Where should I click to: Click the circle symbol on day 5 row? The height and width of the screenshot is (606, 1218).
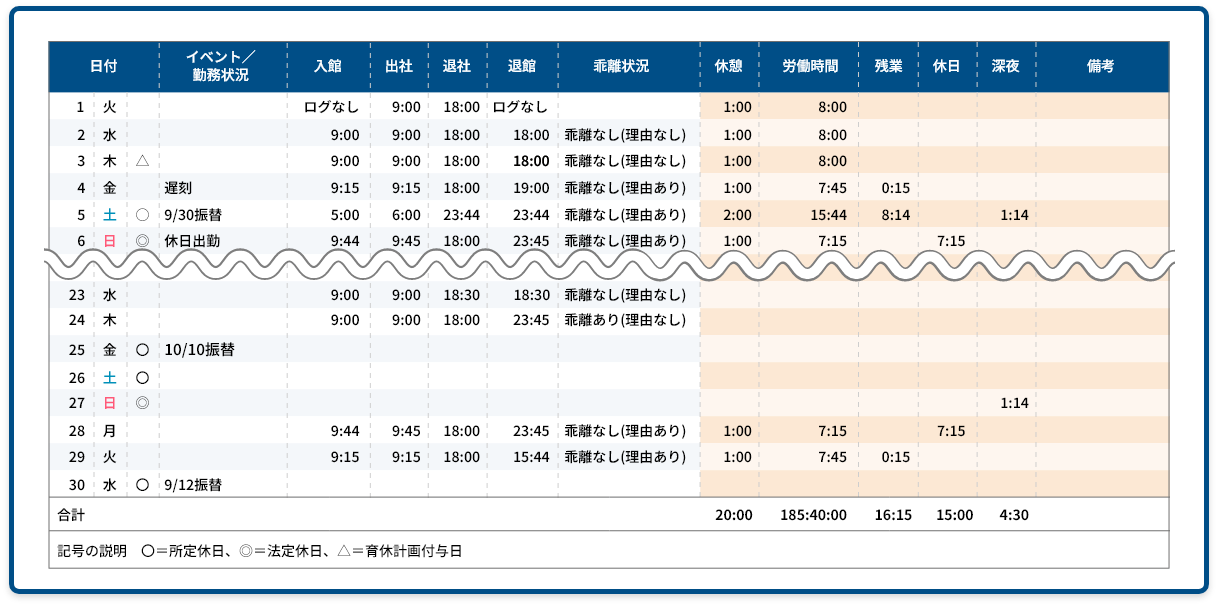tap(142, 215)
